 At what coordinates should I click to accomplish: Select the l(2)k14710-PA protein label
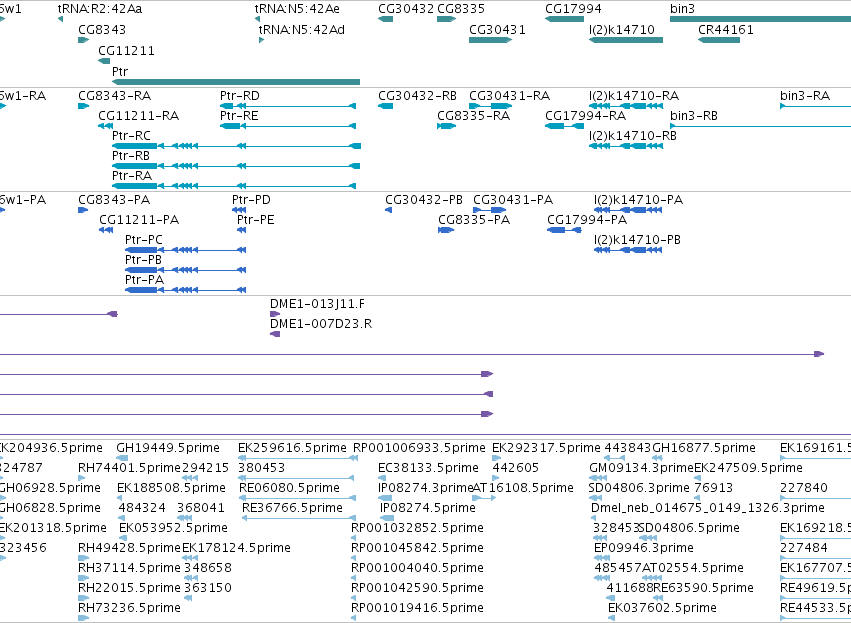point(639,200)
